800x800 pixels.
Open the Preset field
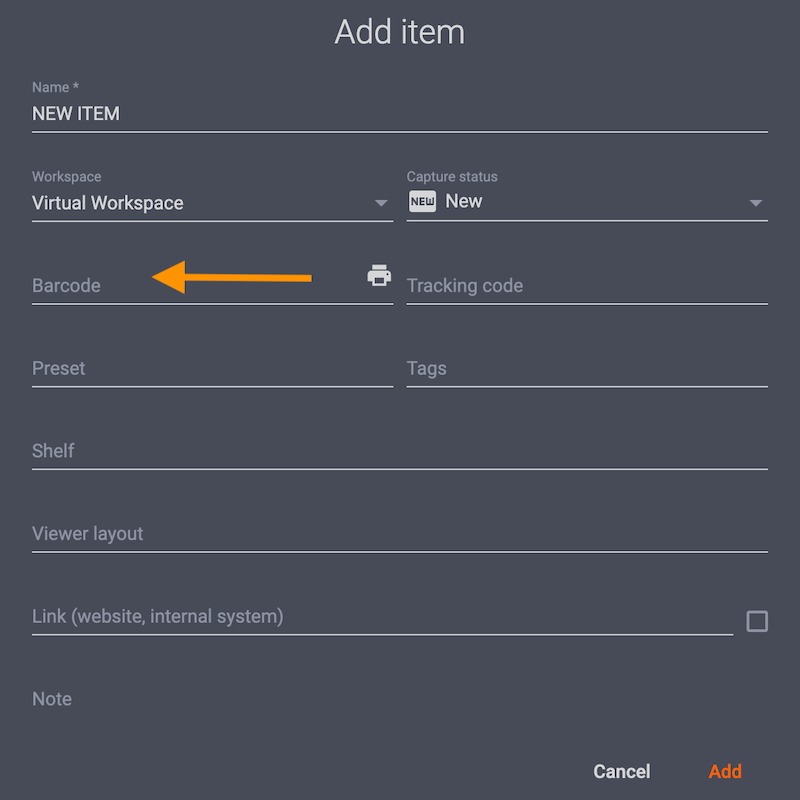[x=212, y=369]
